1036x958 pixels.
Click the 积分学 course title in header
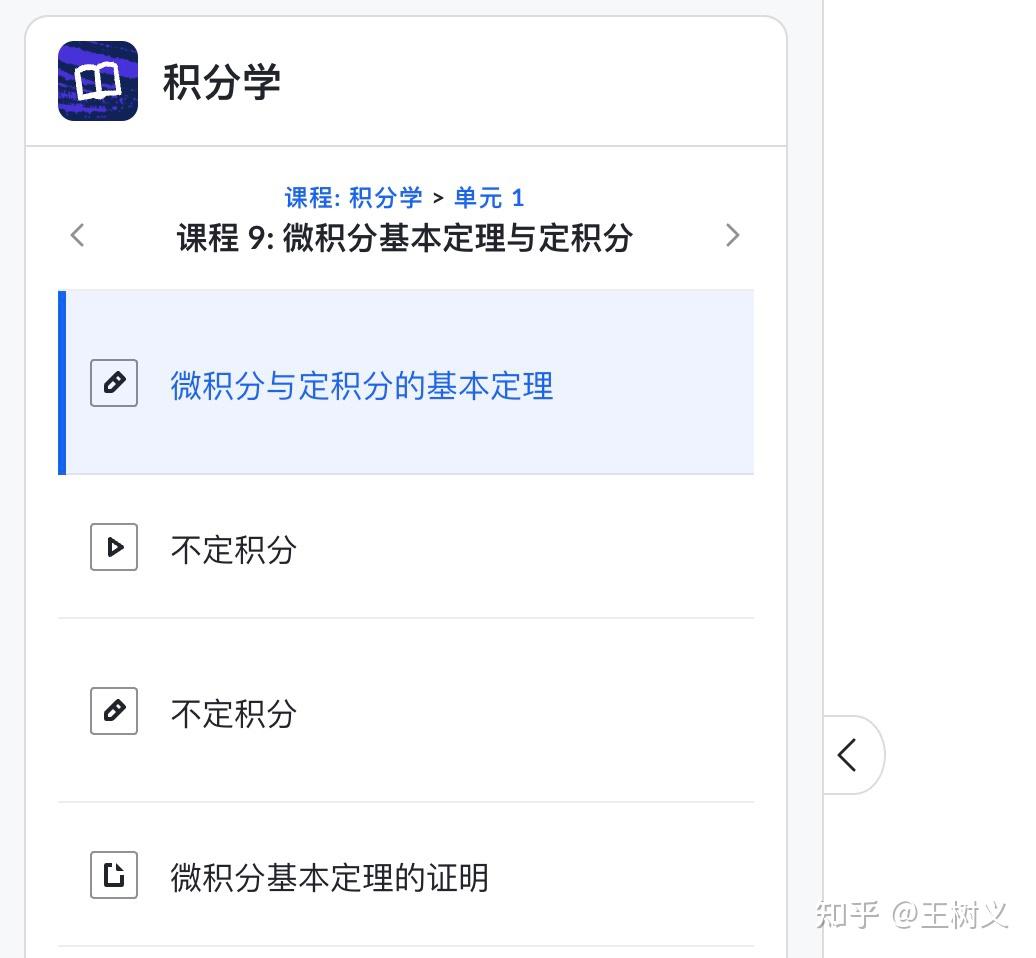(x=221, y=82)
